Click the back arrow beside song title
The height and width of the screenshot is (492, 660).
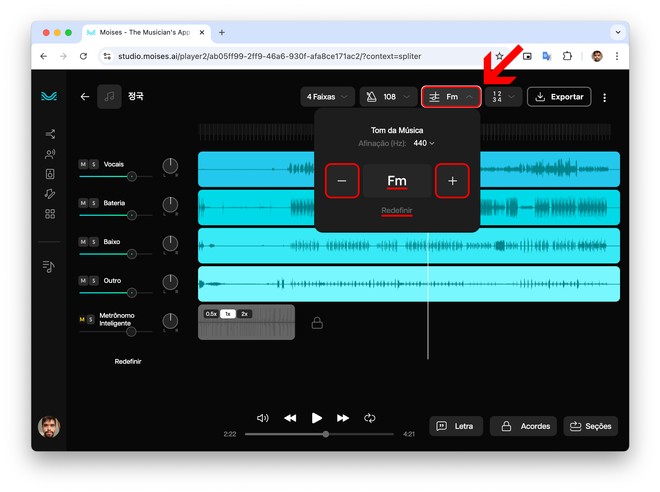pos(85,97)
